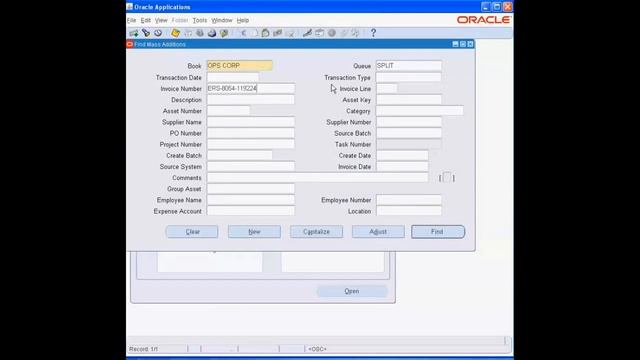Click the Adjust button
Image resolution: width=640 pixels, height=360 pixels.
(378, 232)
